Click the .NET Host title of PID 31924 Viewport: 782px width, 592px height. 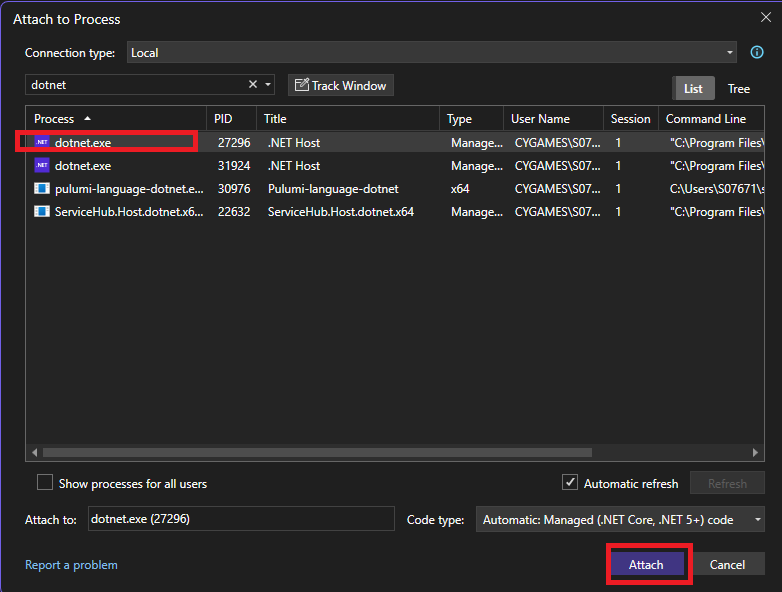tap(294, 166)
